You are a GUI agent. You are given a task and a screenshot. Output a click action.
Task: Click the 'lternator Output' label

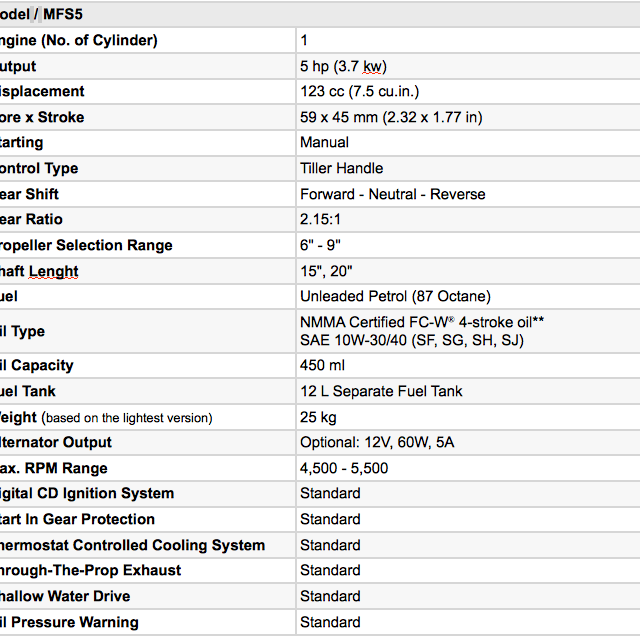point(56,443)
